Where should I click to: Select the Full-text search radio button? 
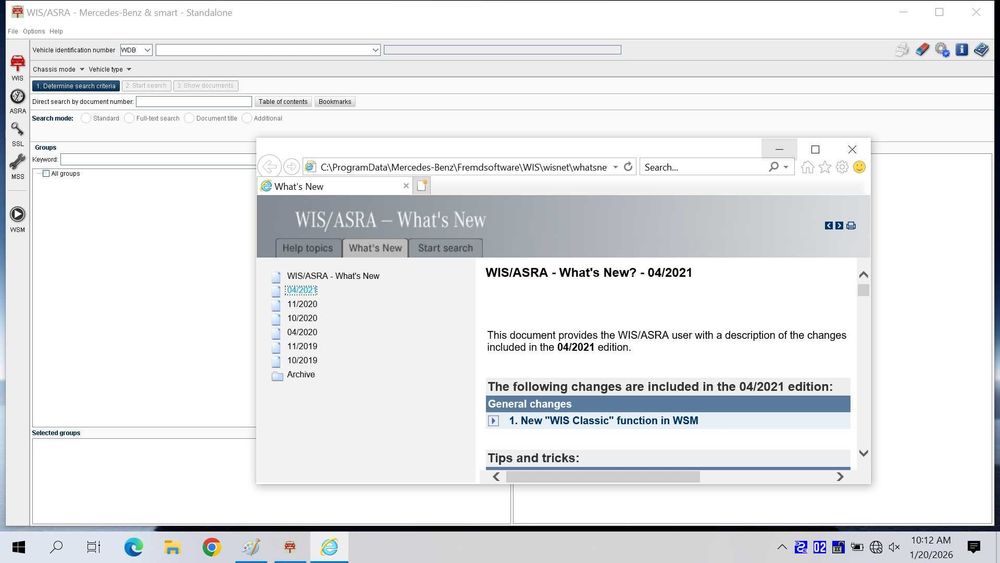129,119
